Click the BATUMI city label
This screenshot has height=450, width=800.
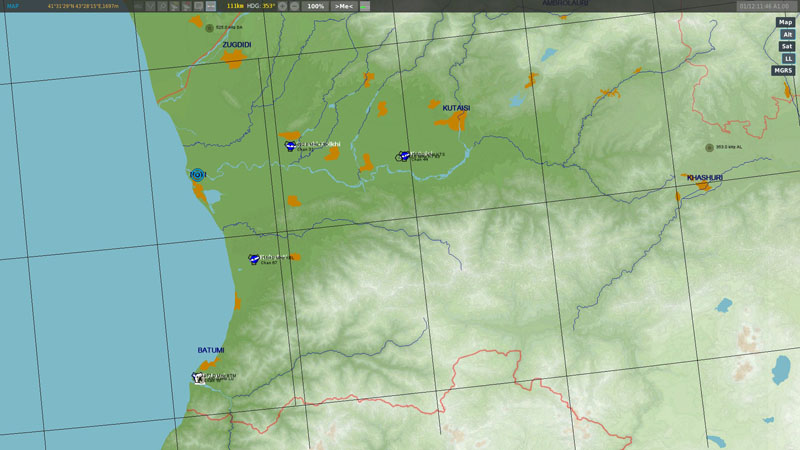tap(211, 350)
